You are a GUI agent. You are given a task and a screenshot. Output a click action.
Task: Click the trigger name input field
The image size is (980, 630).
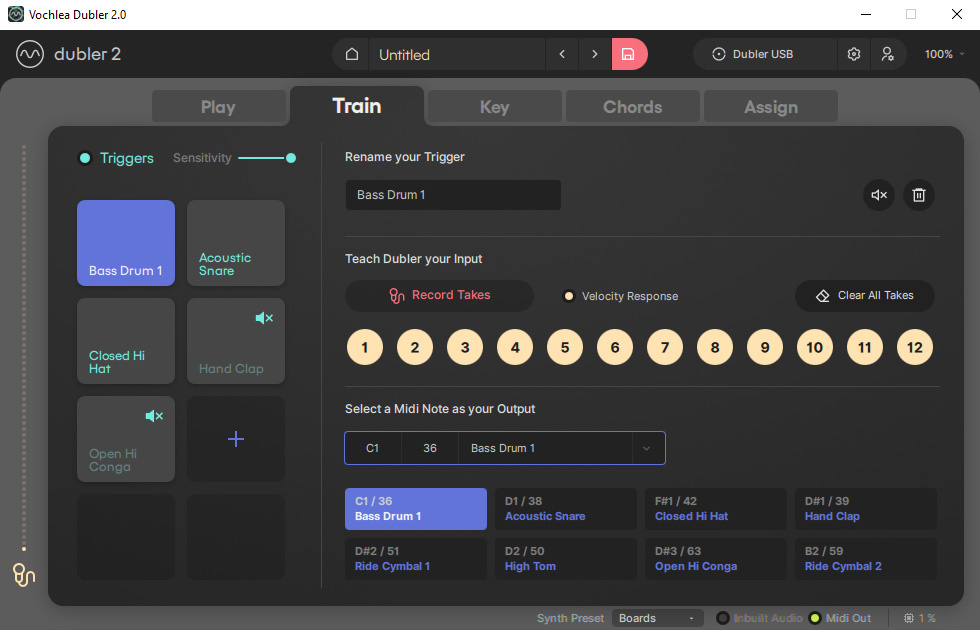[x=453, y=195]
